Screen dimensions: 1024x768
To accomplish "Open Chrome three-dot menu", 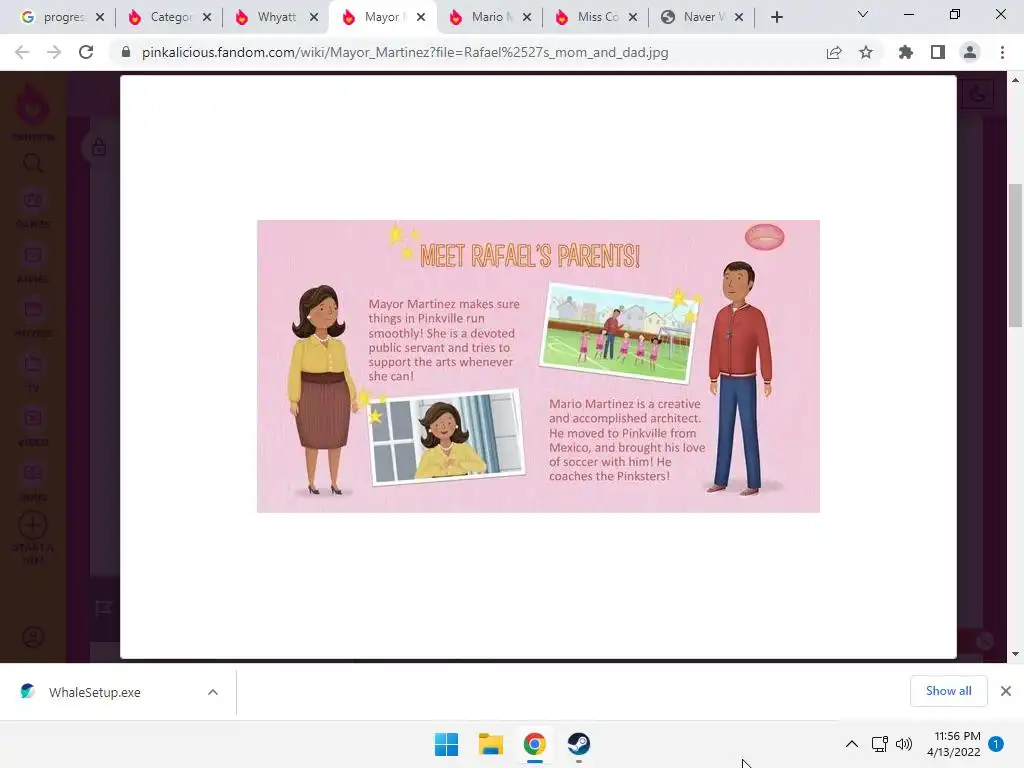I will pos(1002,52).
